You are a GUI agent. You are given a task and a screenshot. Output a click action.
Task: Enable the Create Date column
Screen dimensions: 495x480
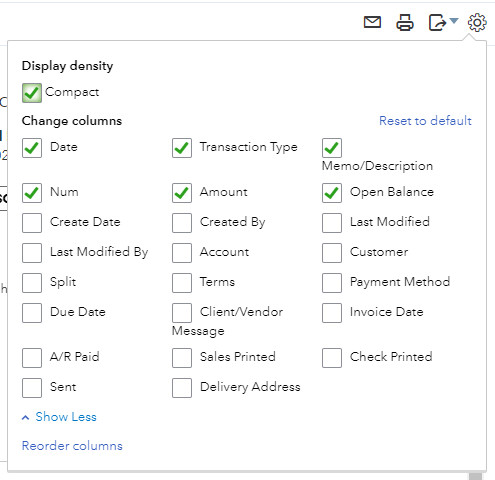click(x=32, y=223)
